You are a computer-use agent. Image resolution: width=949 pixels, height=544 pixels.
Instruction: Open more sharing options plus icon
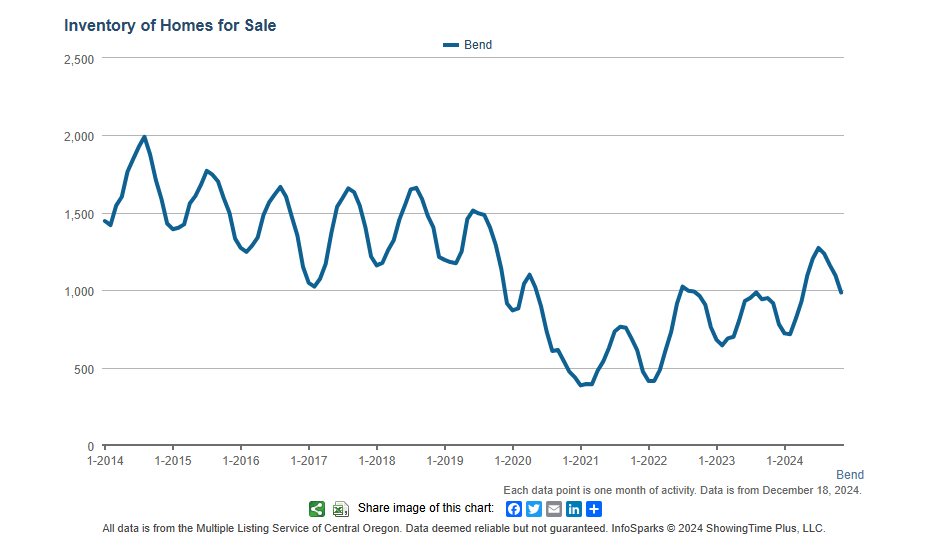(594, 509)
